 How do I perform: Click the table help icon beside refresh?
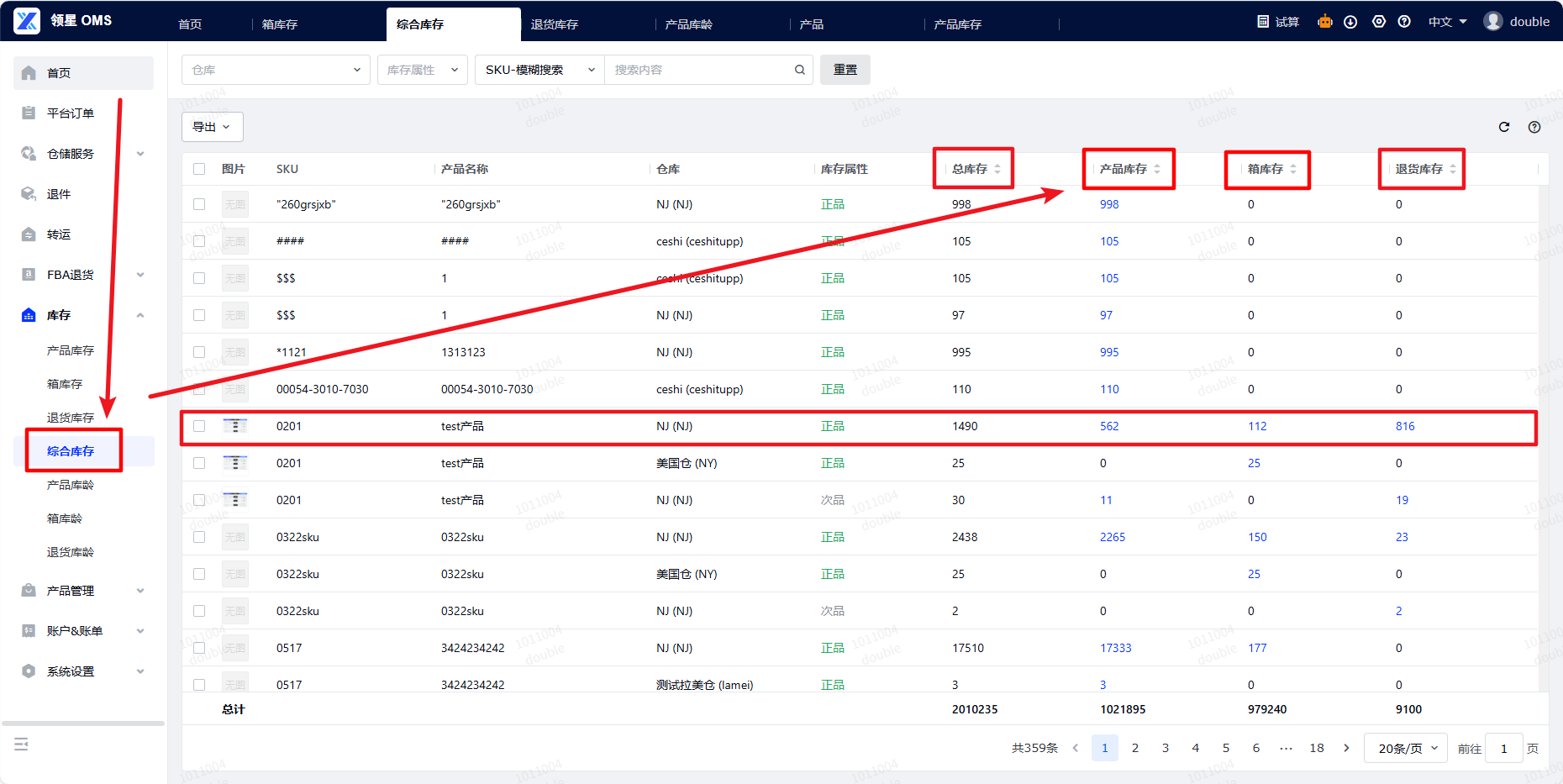[1534, 127]
